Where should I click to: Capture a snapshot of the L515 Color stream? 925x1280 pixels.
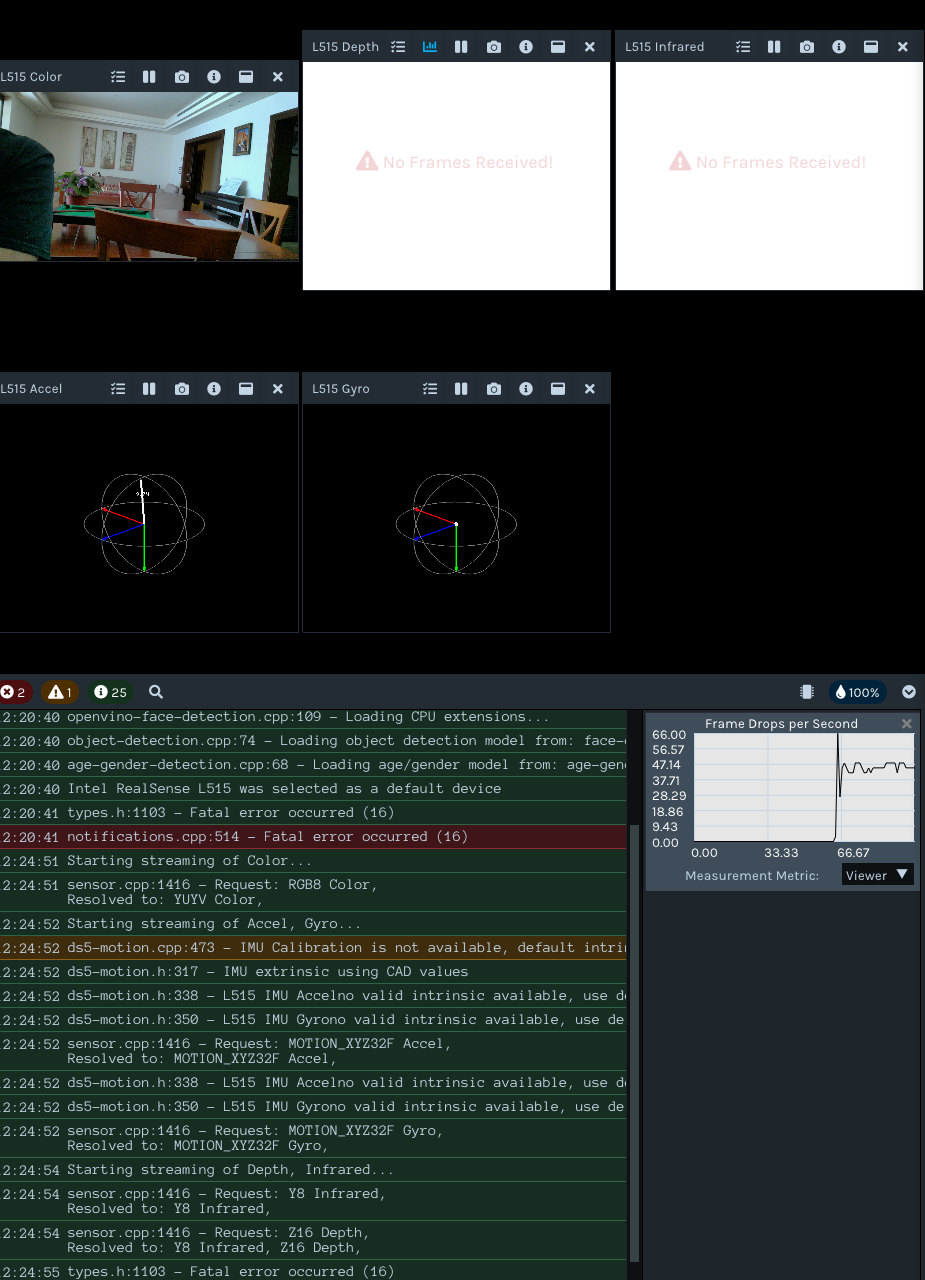[x=182, y=76]
